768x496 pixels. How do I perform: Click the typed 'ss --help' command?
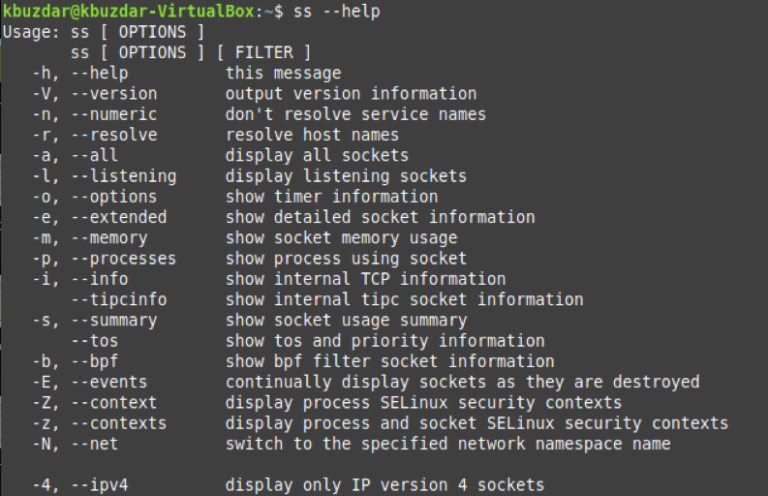pyautogui.click(x=336, y=11)
